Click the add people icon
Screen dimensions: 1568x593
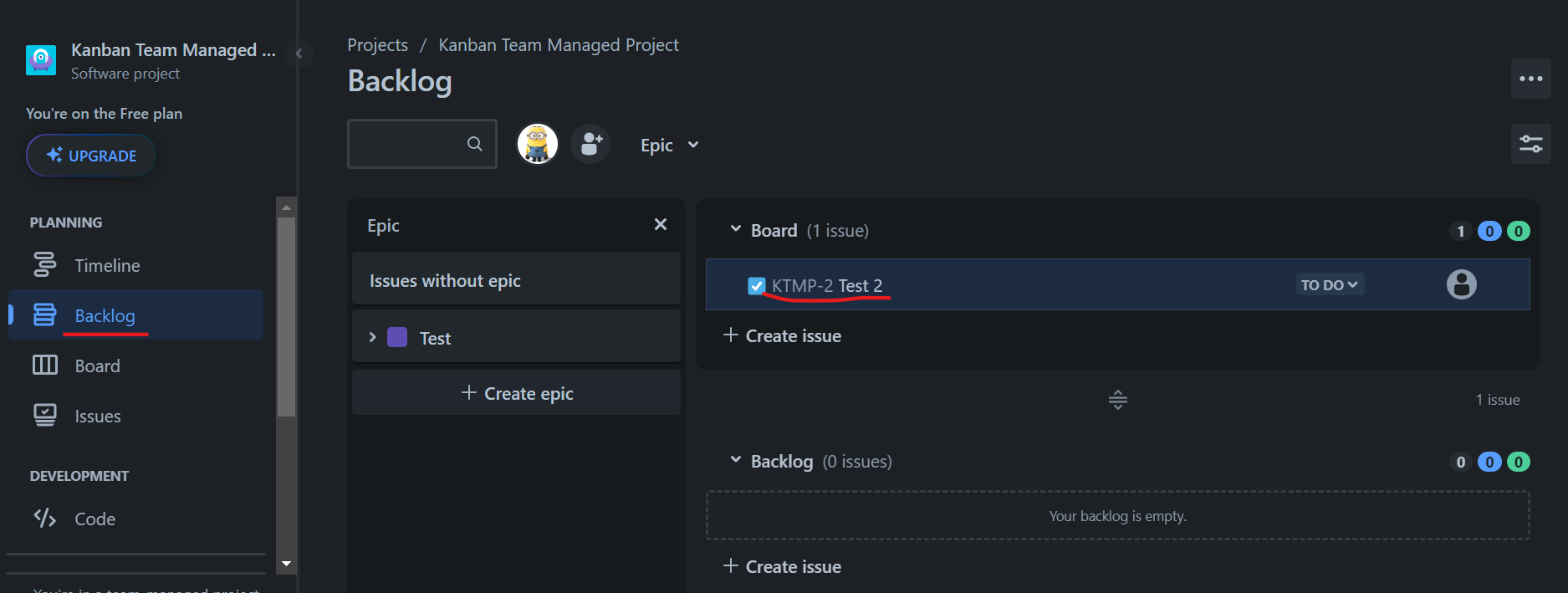click(x=591, y=144)
